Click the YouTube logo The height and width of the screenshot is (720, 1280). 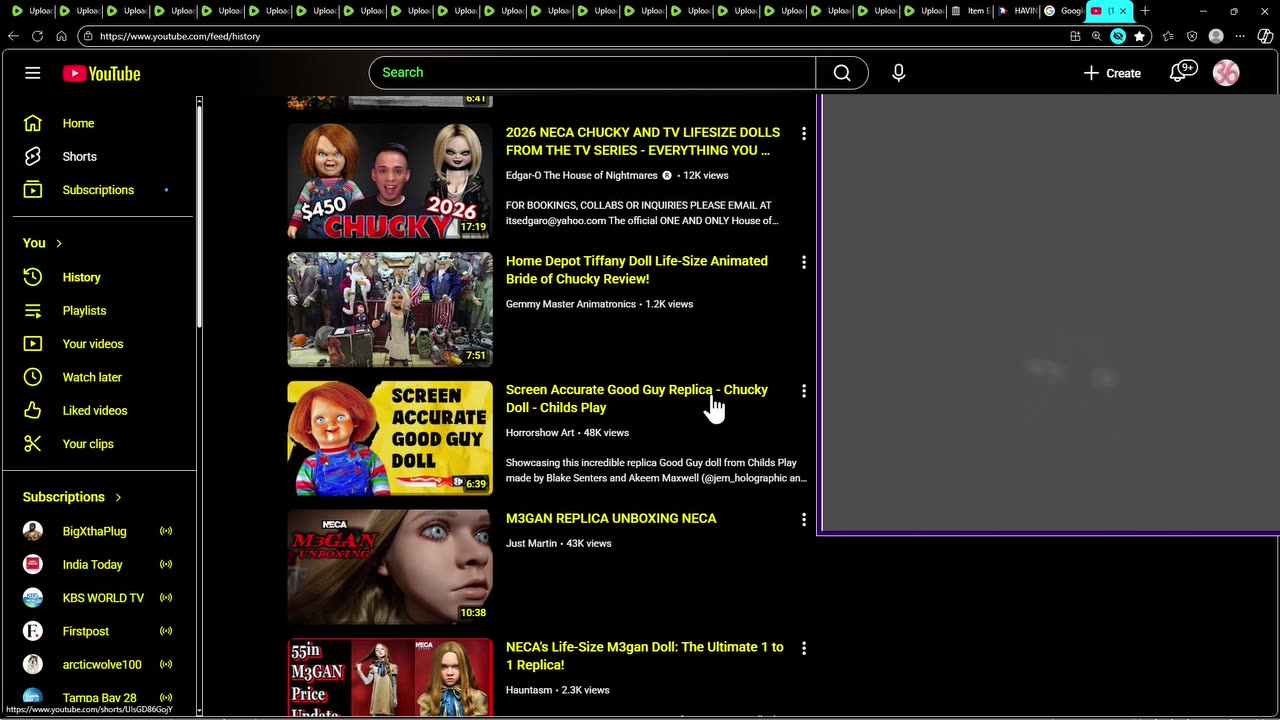click(101, 73)
